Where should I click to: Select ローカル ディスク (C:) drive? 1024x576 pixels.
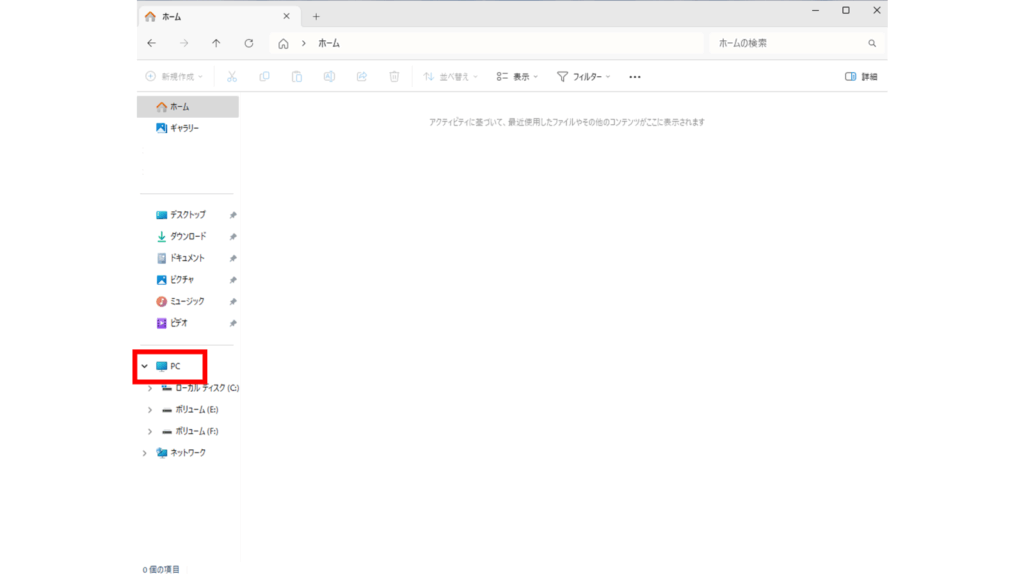(200, 388)
